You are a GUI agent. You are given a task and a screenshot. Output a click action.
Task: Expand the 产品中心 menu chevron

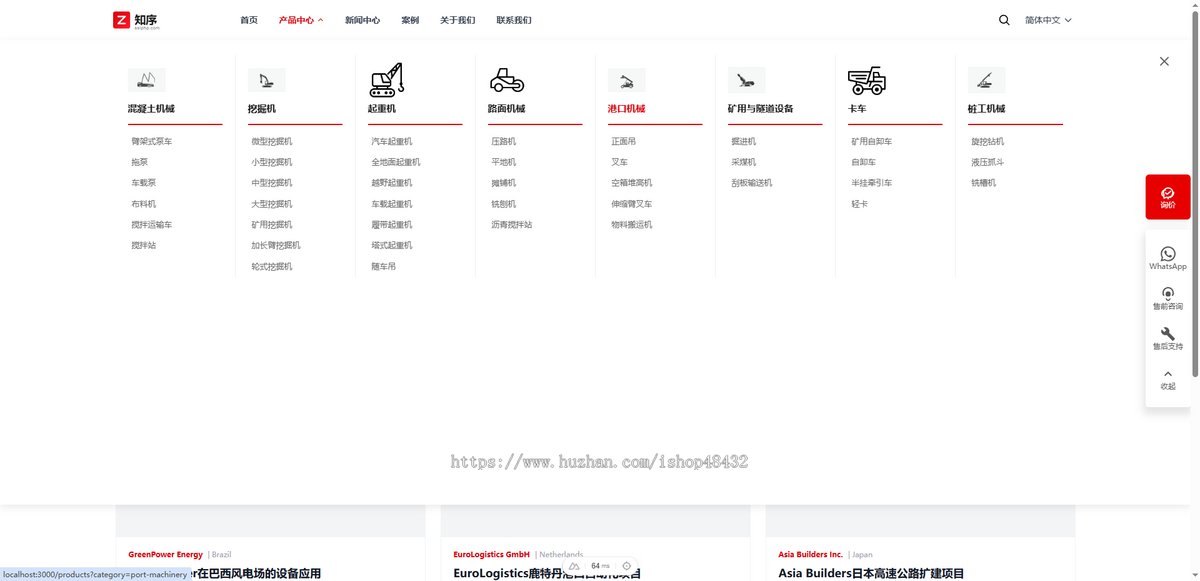tap(321, 20)
